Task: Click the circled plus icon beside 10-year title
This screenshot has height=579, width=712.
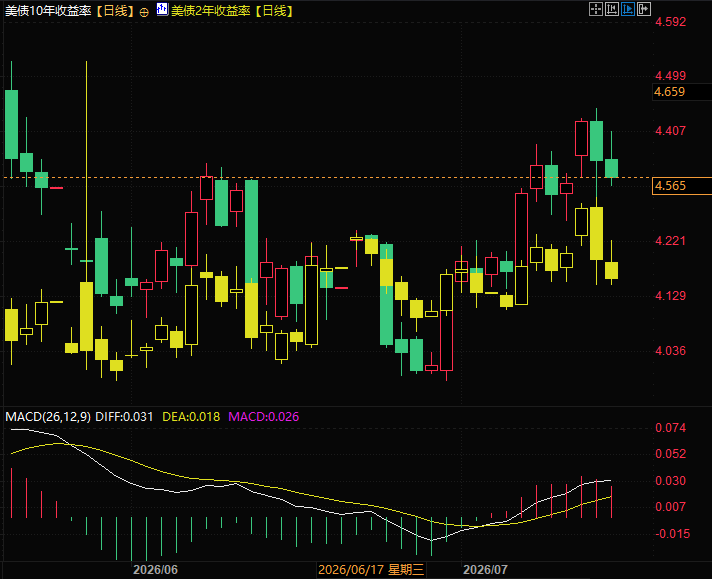Action: pos(144,12)
